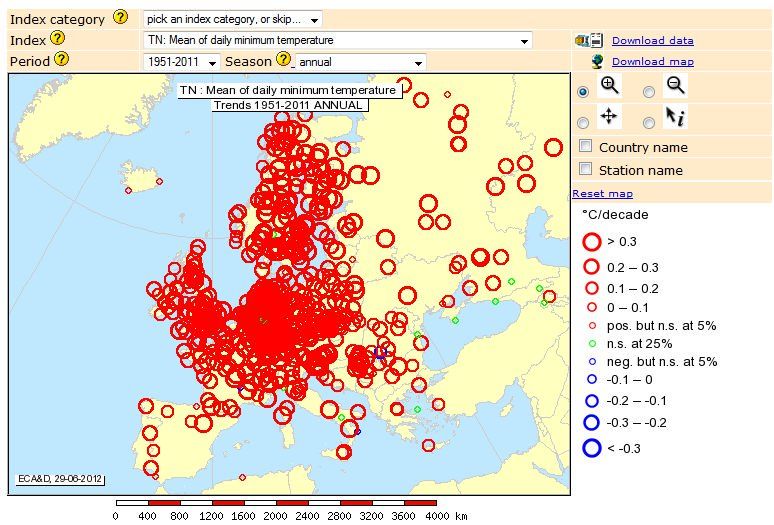Select the pan mode radio button
Screen dimensions: 774x525
click(x=583, y=122)
